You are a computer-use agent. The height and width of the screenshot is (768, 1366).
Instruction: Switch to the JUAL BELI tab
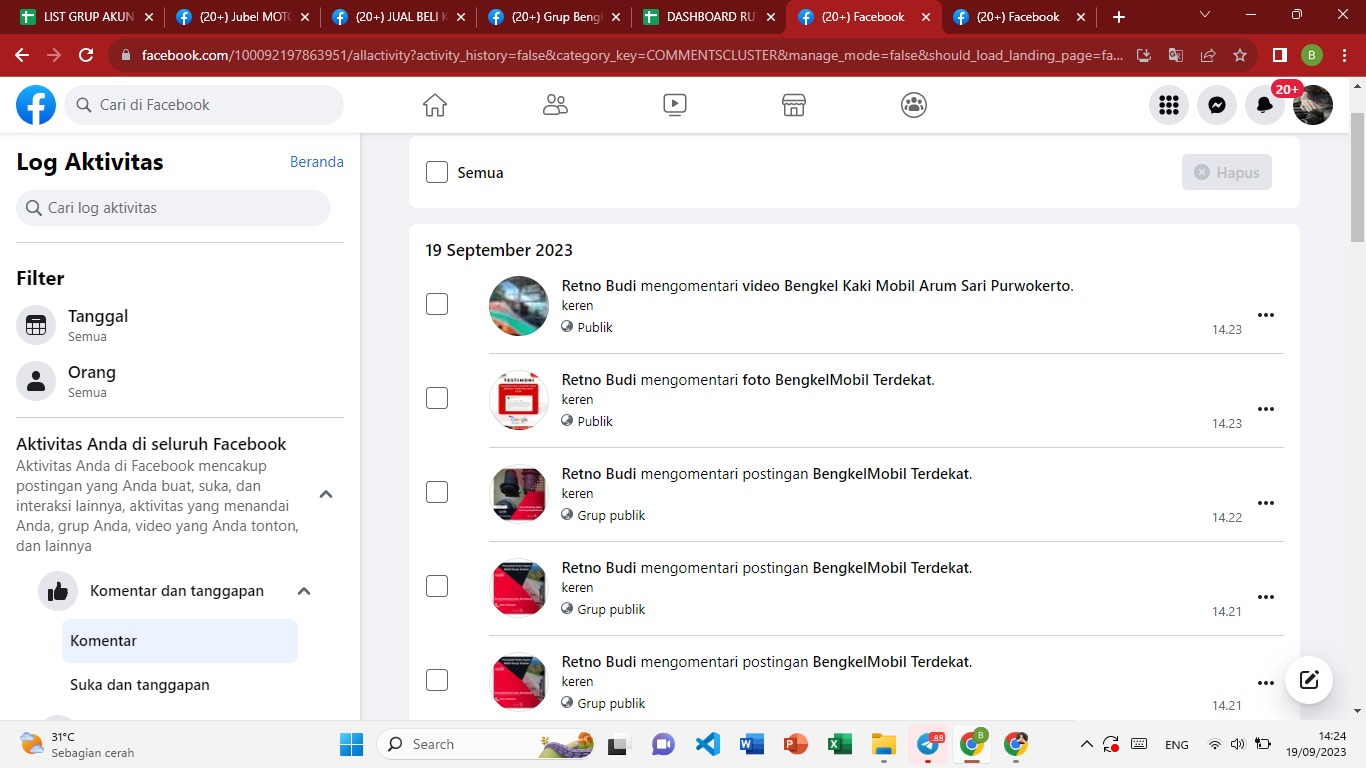pos(399,17)
